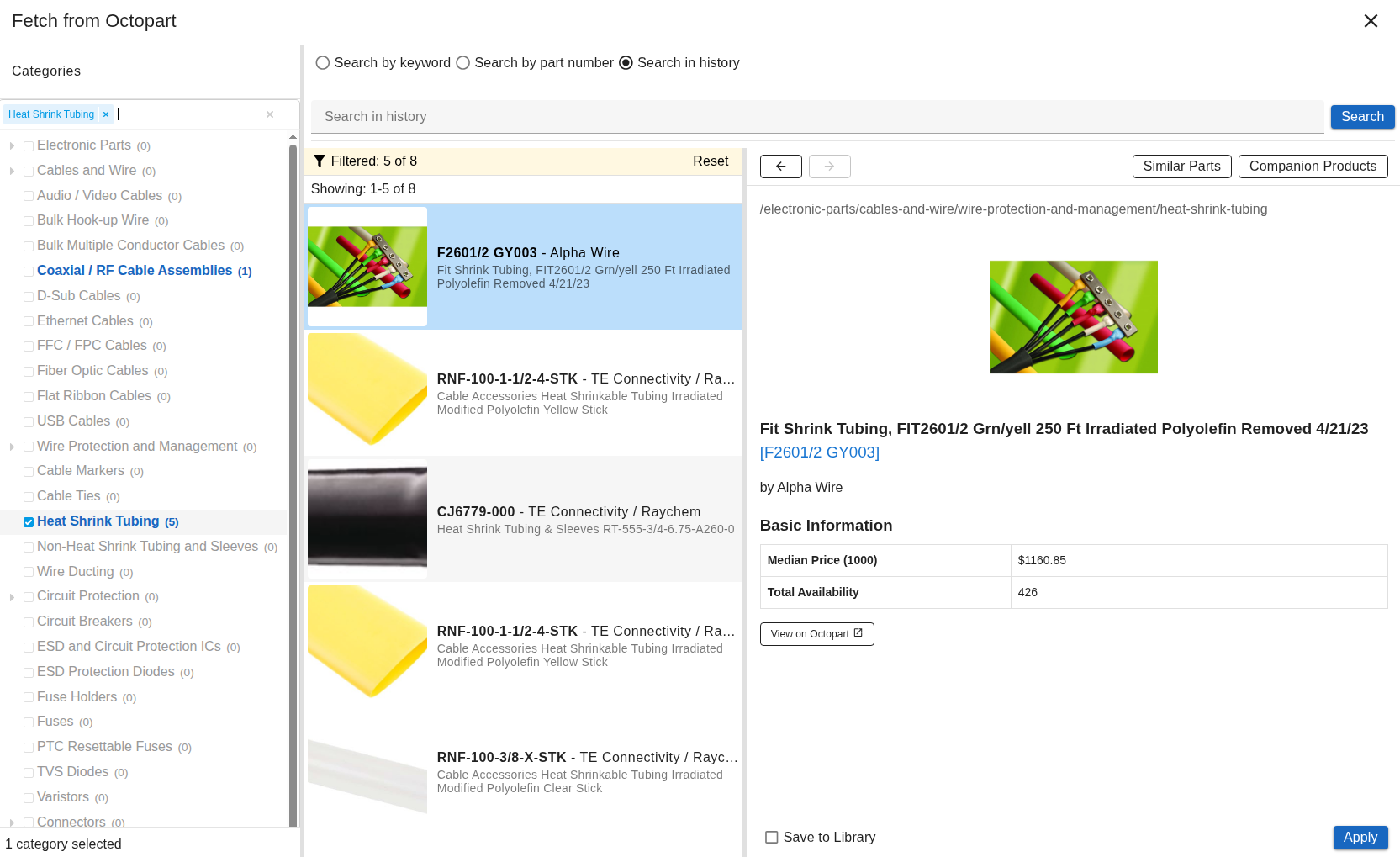Select FFC / FPC Cables category
Viewport: 1400px width, 857px height.
(92, 346)
